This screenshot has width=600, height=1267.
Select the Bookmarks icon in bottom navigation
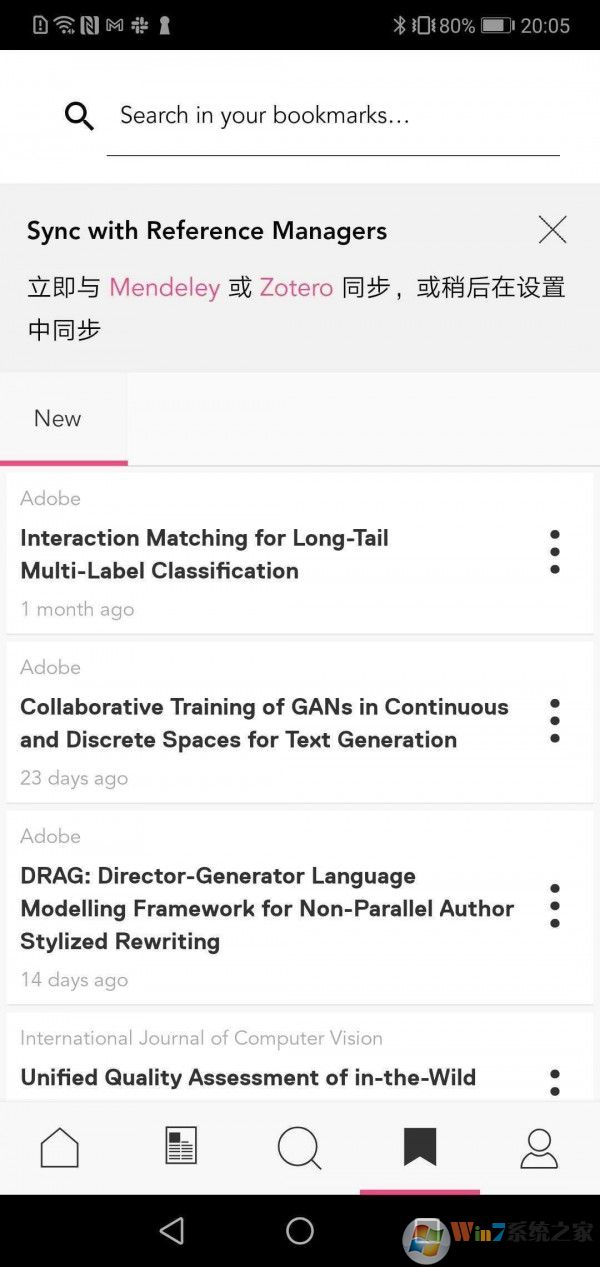click(419, 1148)
